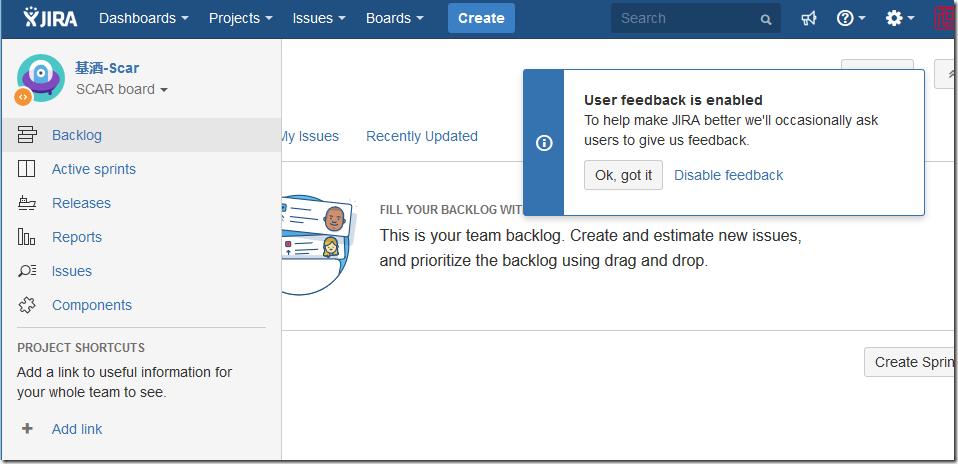The height and width of the screenshot is (464, 958).
Task: Click the Create Sprint button
Action: pyautogui.click(x=911, y=362)
